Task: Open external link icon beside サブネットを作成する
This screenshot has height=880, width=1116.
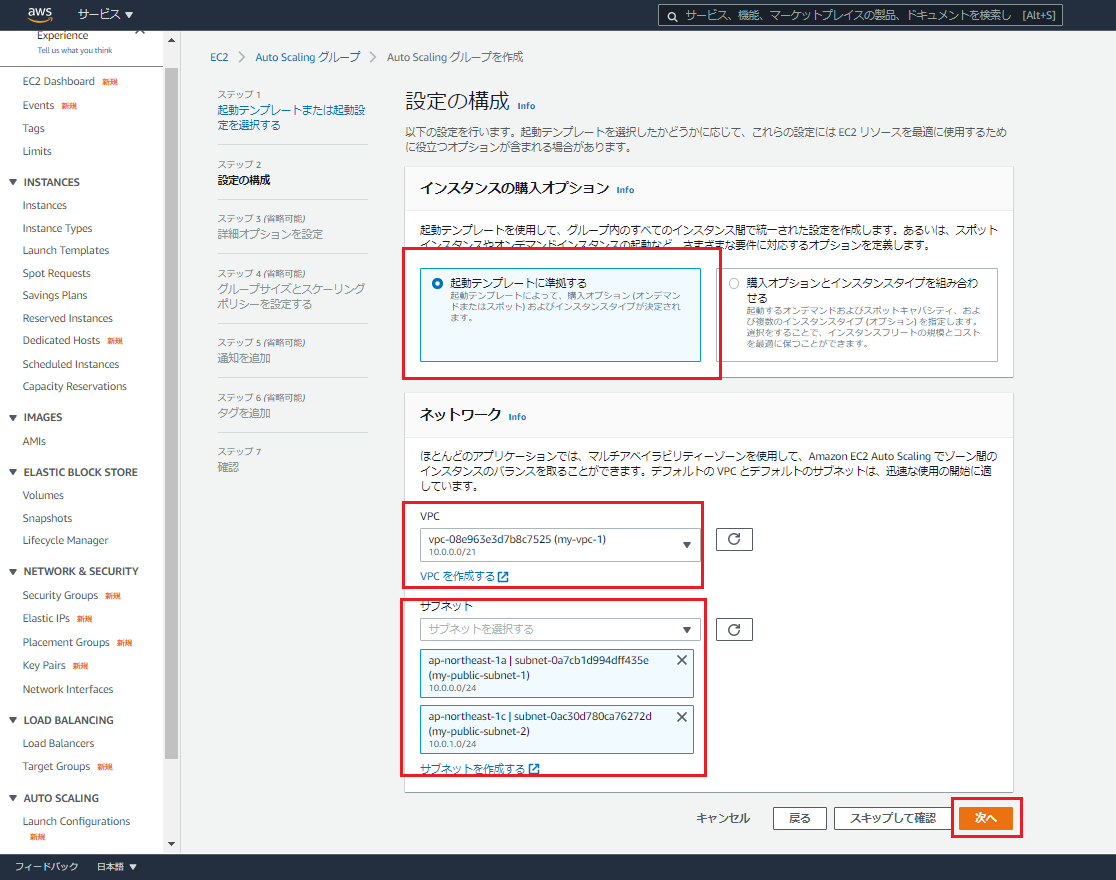Action: pos(534,769)
